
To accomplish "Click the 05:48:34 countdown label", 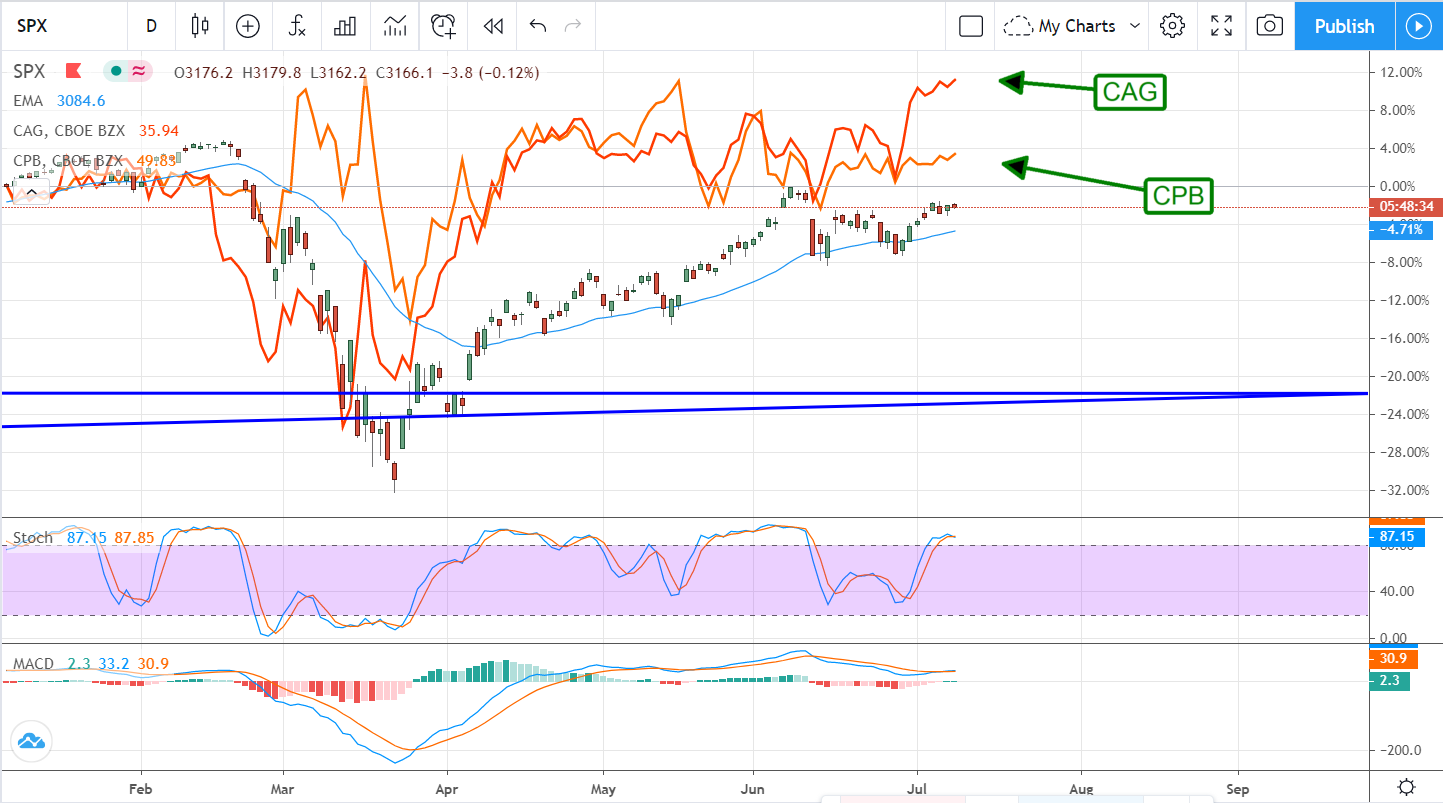I will point(1406,207).
